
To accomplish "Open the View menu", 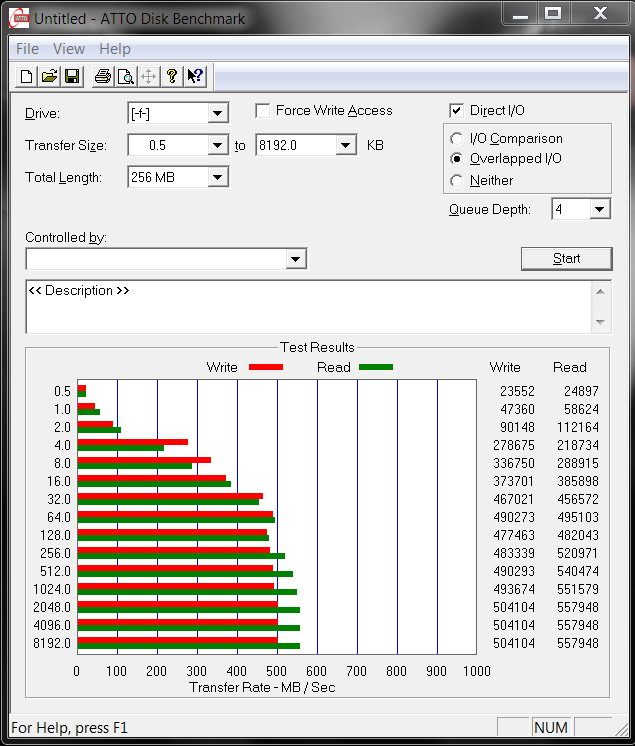I will tap(69, 49).
